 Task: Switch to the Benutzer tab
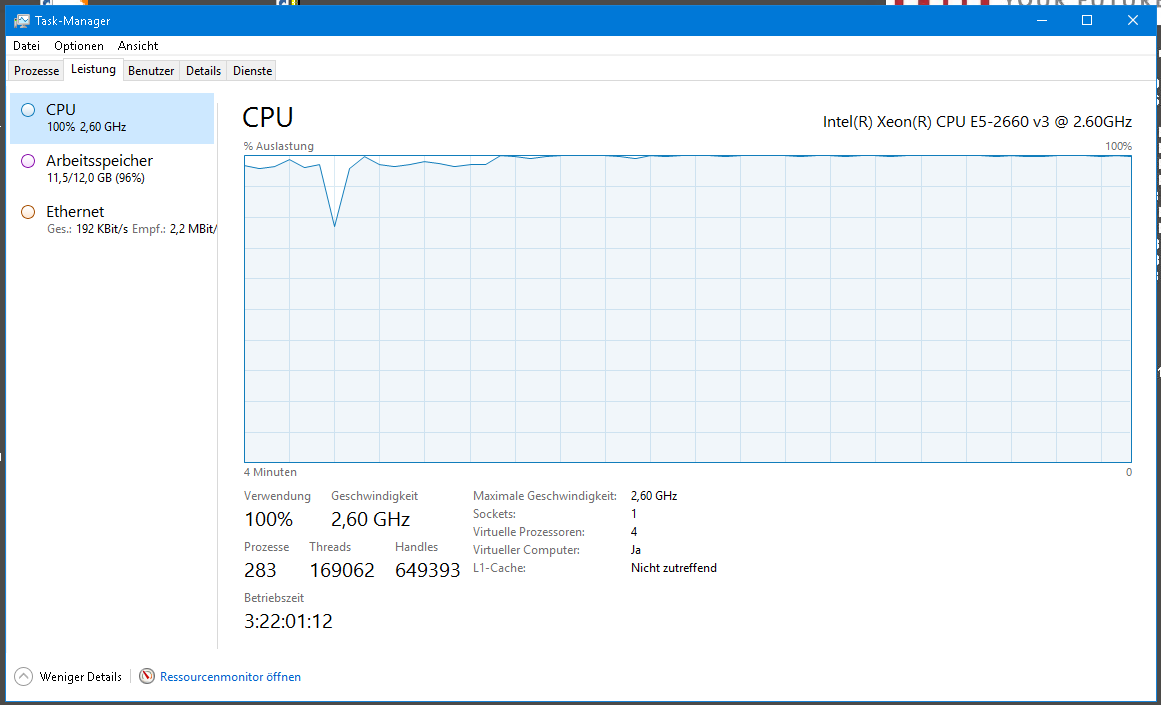151,71
